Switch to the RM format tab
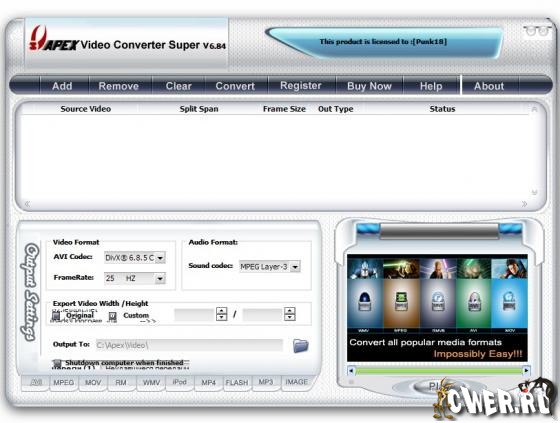 pyautogui.click(x=121, y=383)
